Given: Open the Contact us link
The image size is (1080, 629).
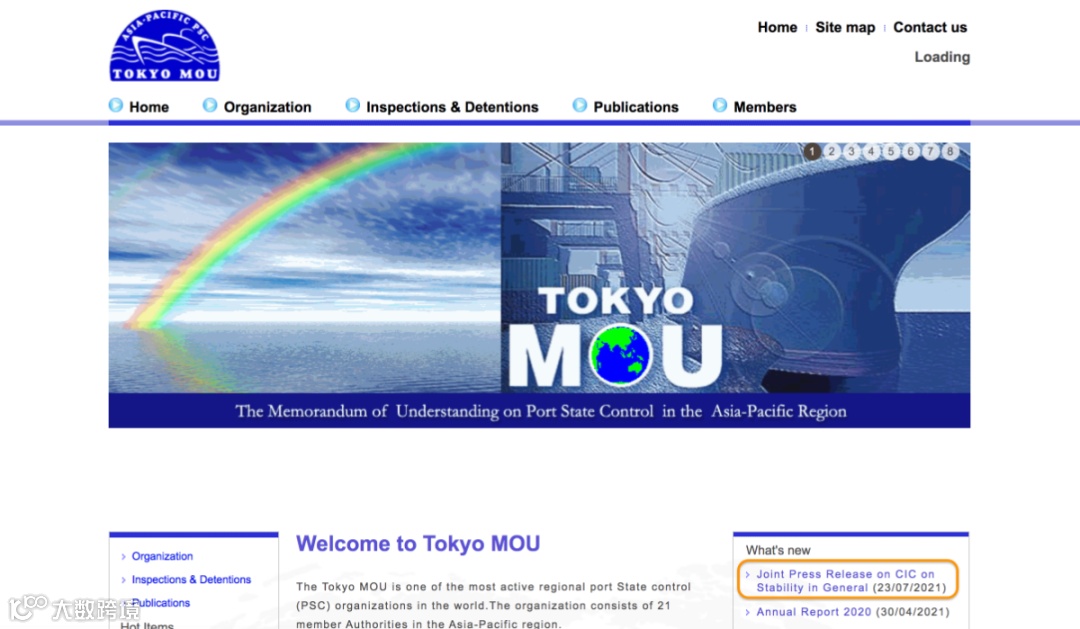Looking at the screenshot, I should 930,28.
